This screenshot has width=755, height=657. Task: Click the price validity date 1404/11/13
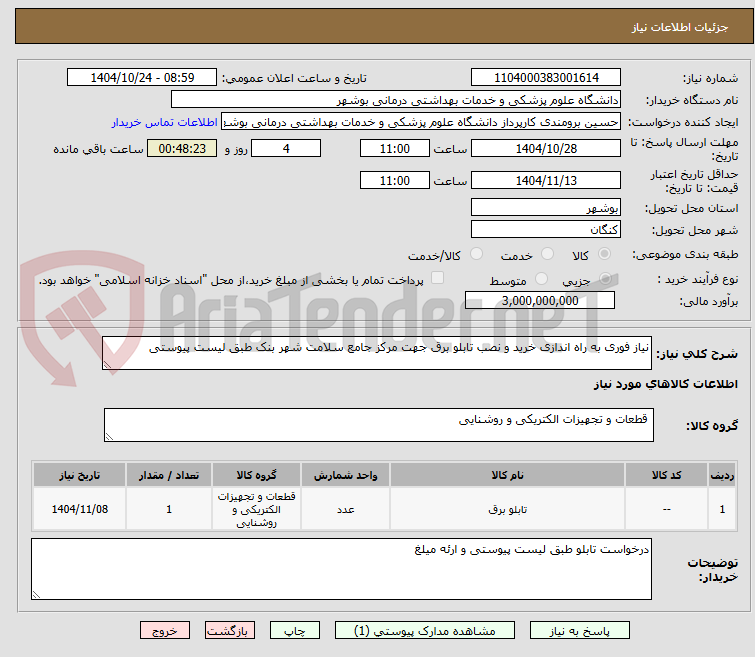(x=546, y=180)
